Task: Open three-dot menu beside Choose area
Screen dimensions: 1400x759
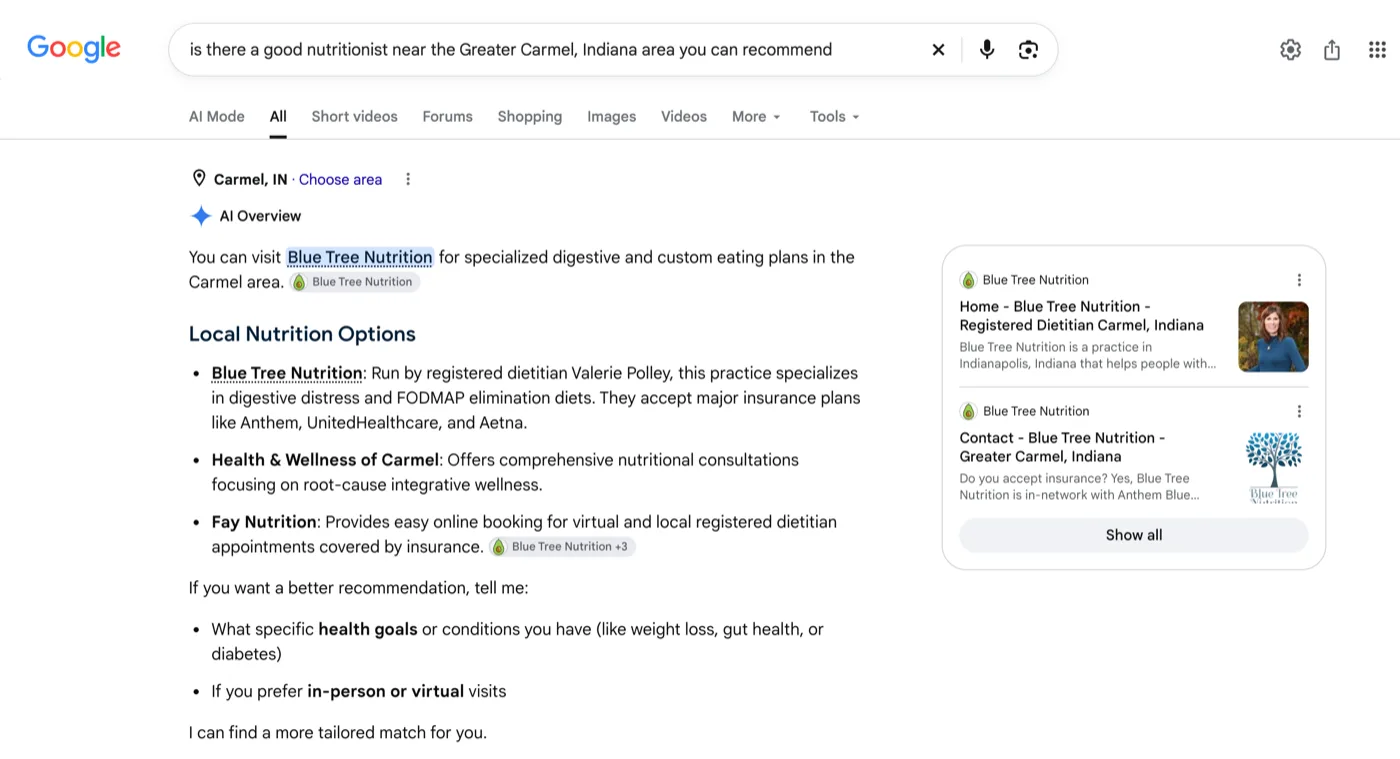Action: click(407, 179)
